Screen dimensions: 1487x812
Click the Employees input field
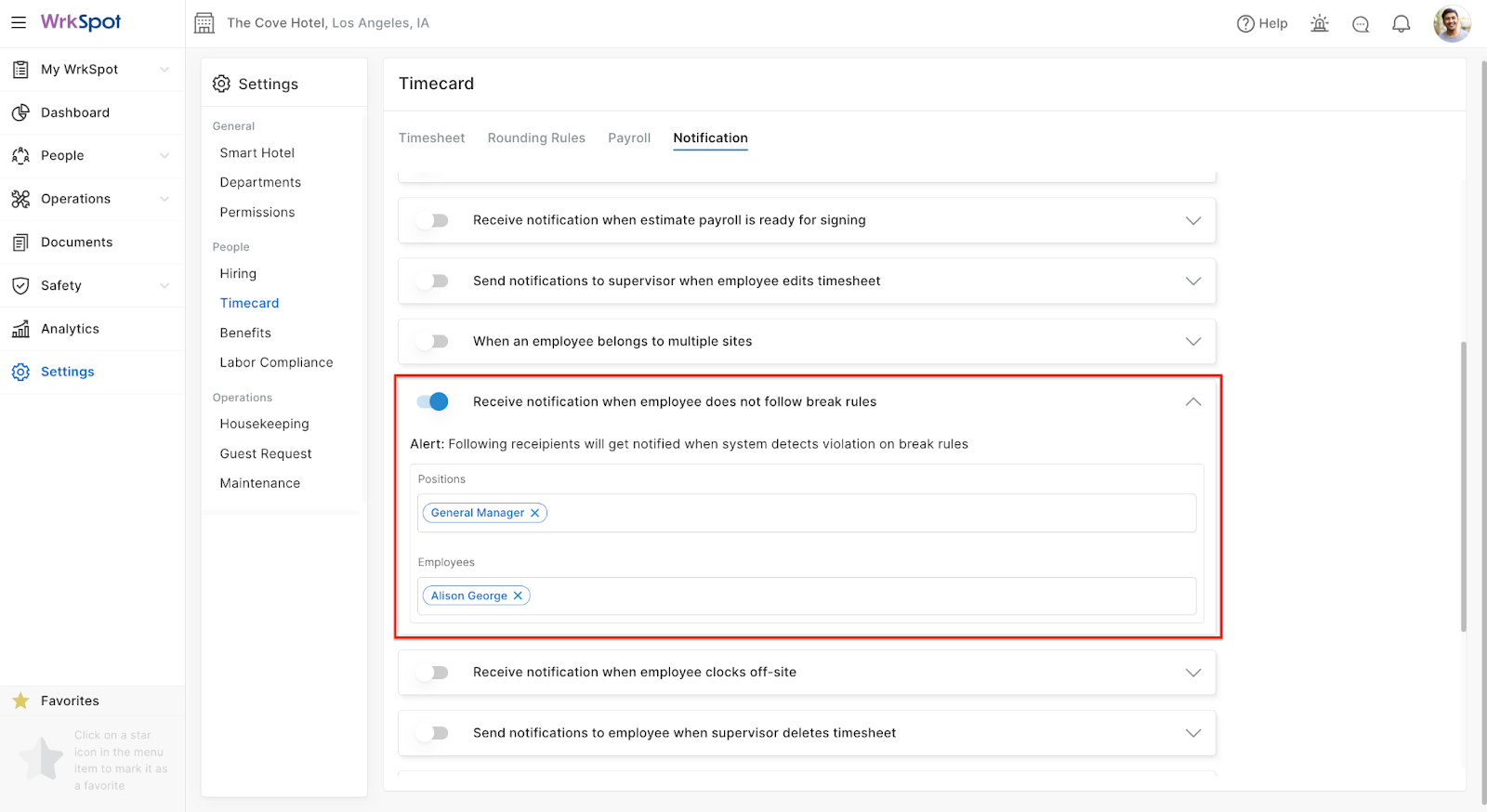tap(855, 596)
